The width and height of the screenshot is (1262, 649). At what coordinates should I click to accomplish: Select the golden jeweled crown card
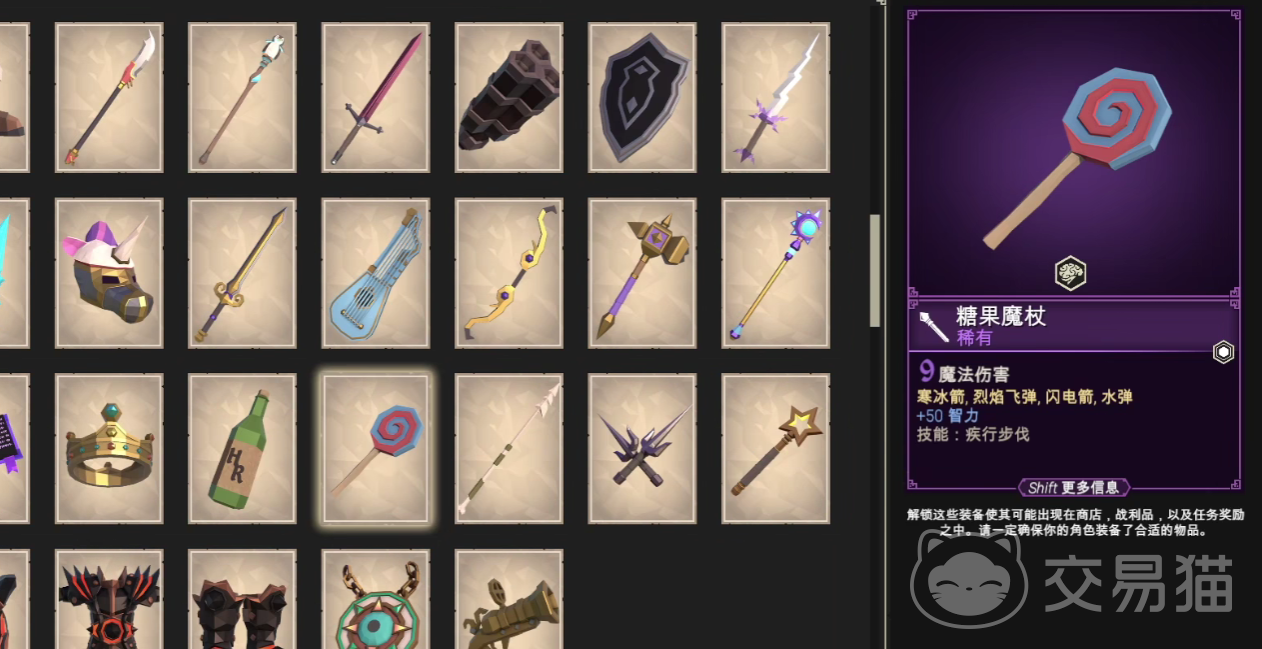pos(109,448)
